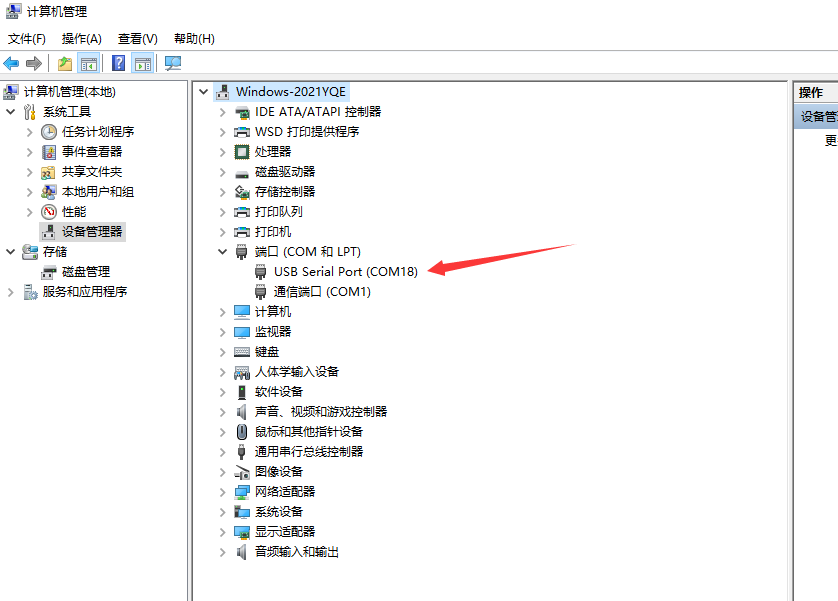The image size is (838, 601).
Task: Click the 任务计划程序 clock icon
Action: tap(49, 132)
